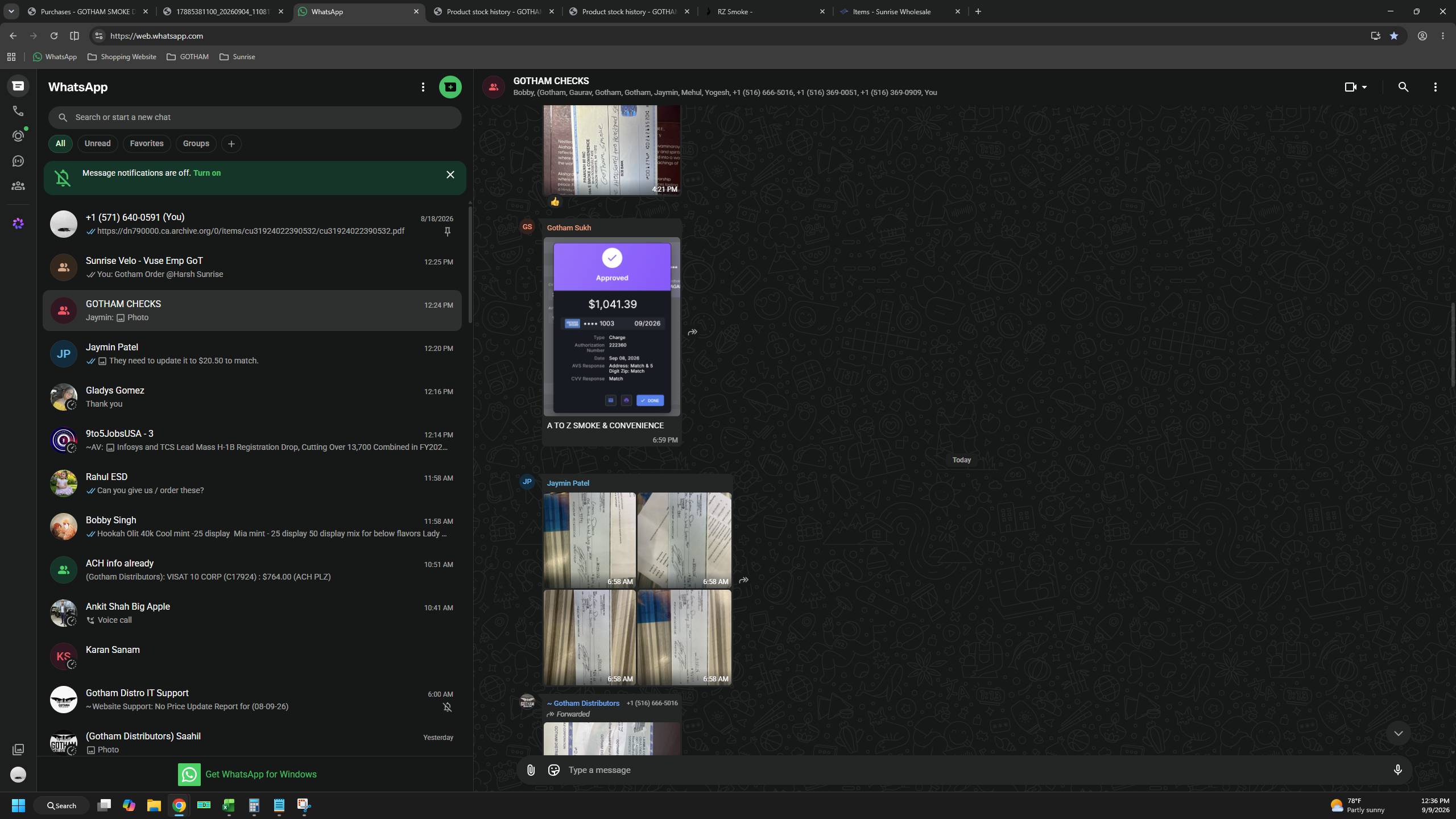Open the chat list three-dot menu
Viewport: 1456px width, 819px height.
(x=423, y=87)
